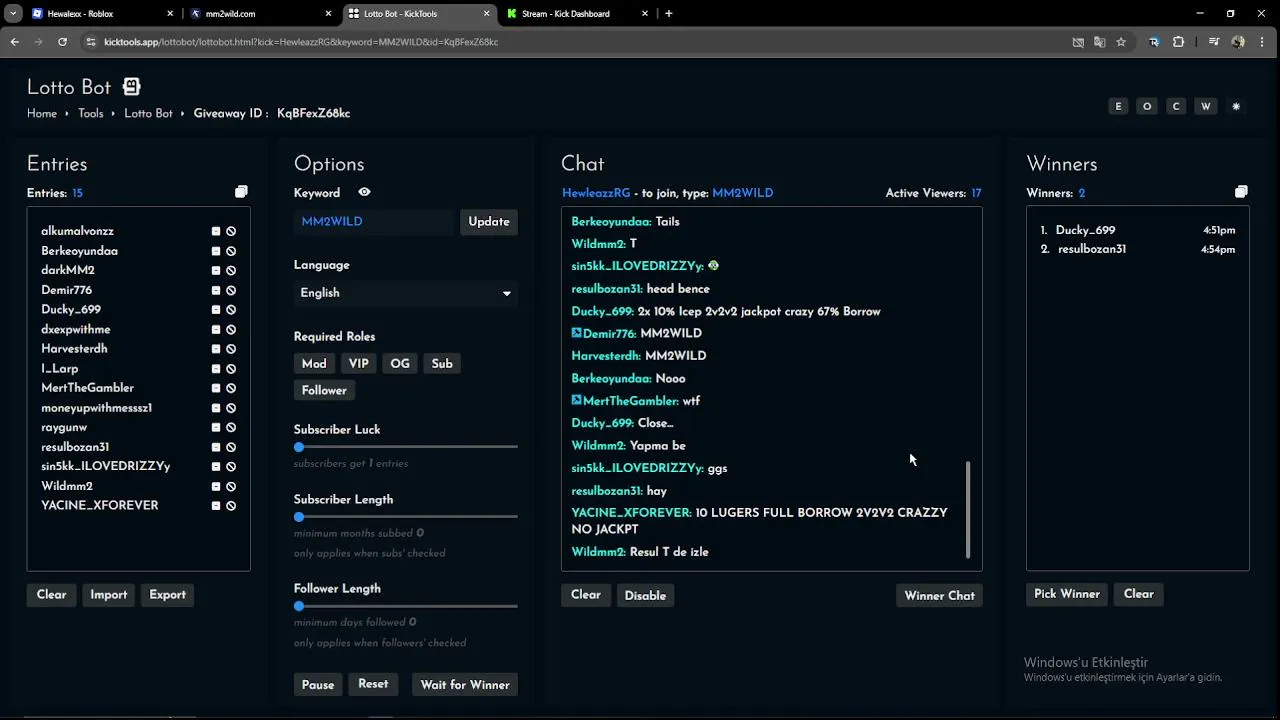
Task: Toggle the Chat panel with the C button
Action: 1176,106
